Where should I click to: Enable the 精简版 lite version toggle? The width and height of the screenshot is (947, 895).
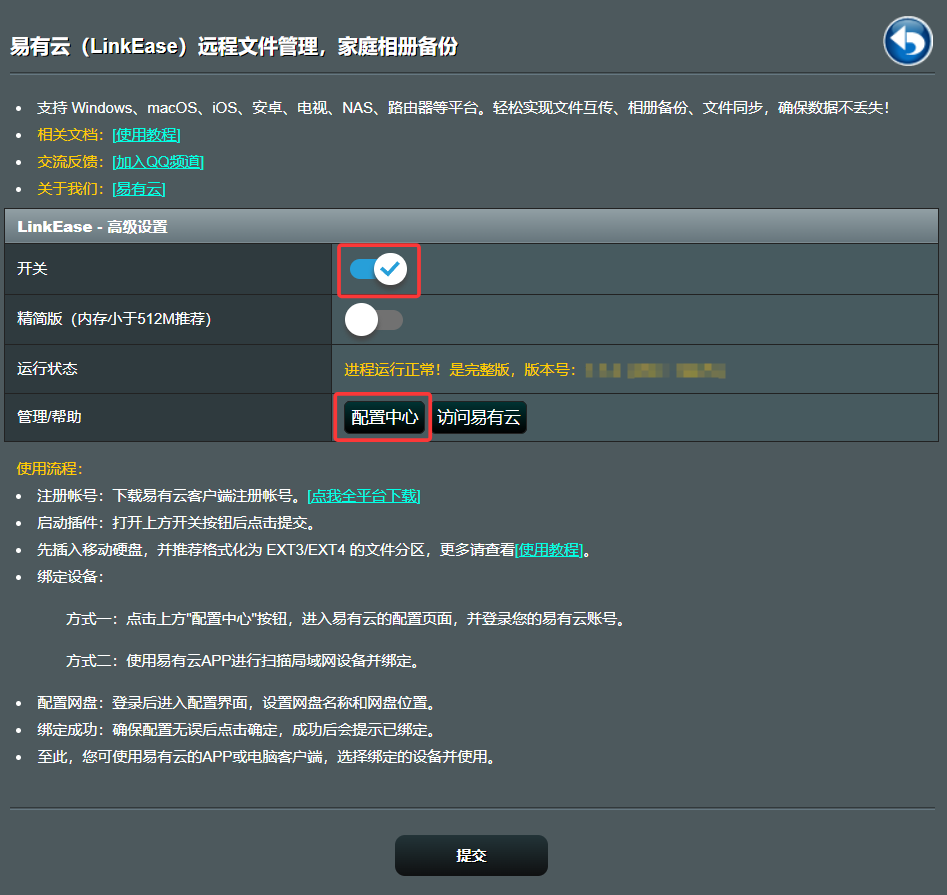tap(374, 319)
